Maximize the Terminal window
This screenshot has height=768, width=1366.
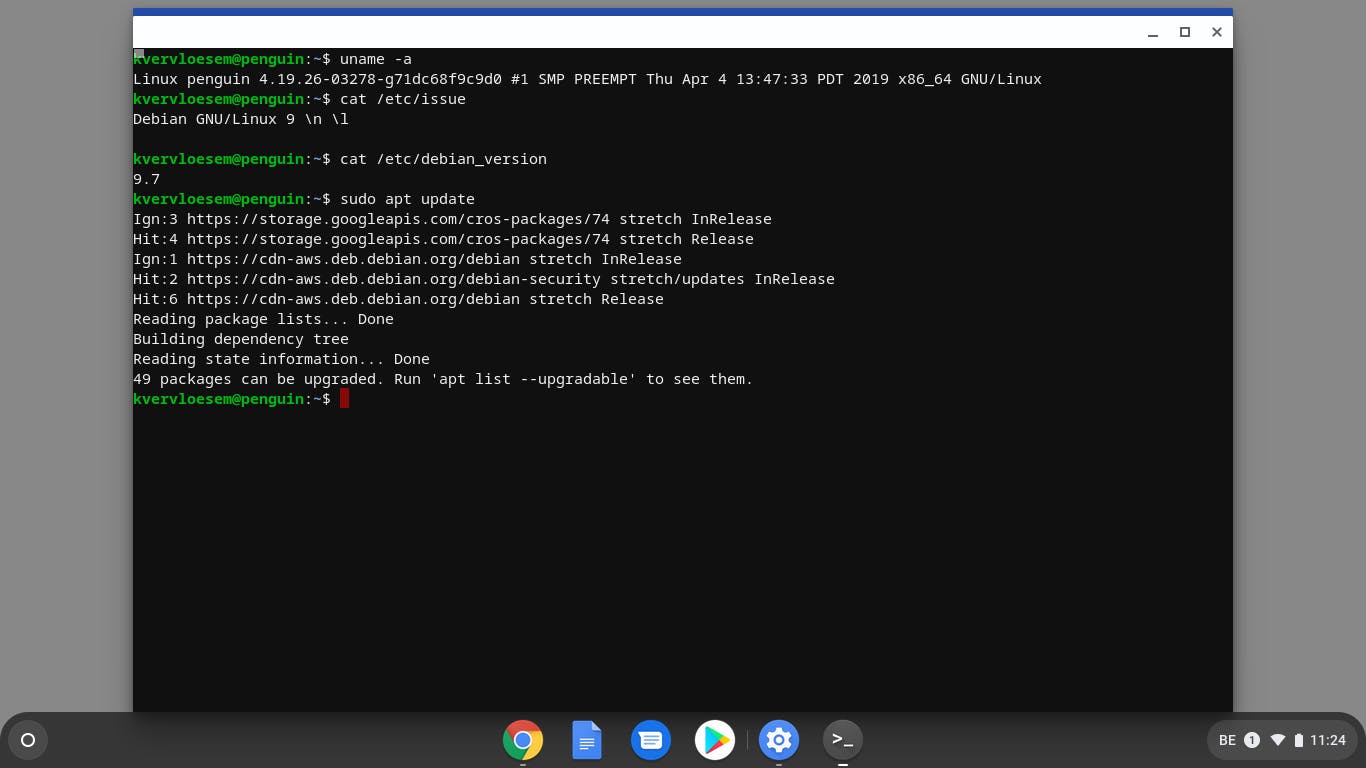[1185, 32]
